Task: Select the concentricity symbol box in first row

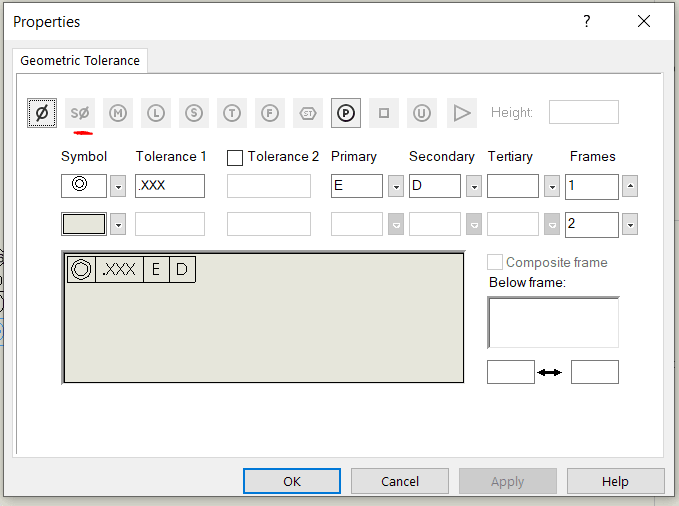Action: tap(84, 186)
